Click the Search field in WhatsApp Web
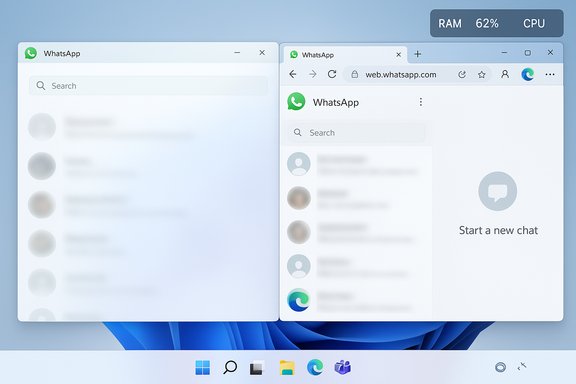The height and width of the screenshot is (384, 576). (x=356, y=133)
